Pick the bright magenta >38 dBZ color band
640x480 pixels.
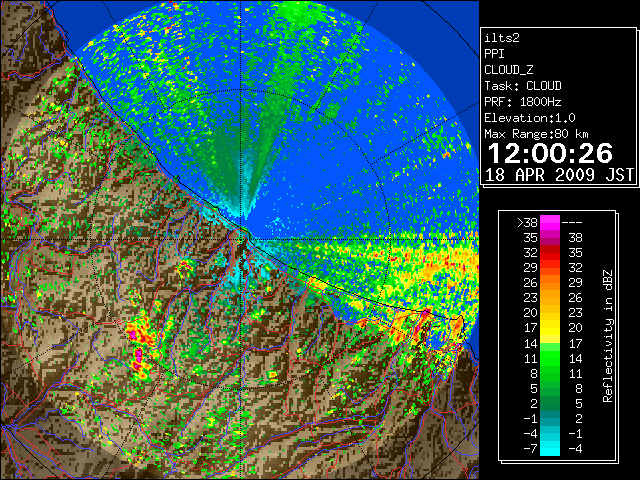tap(550, 222)
